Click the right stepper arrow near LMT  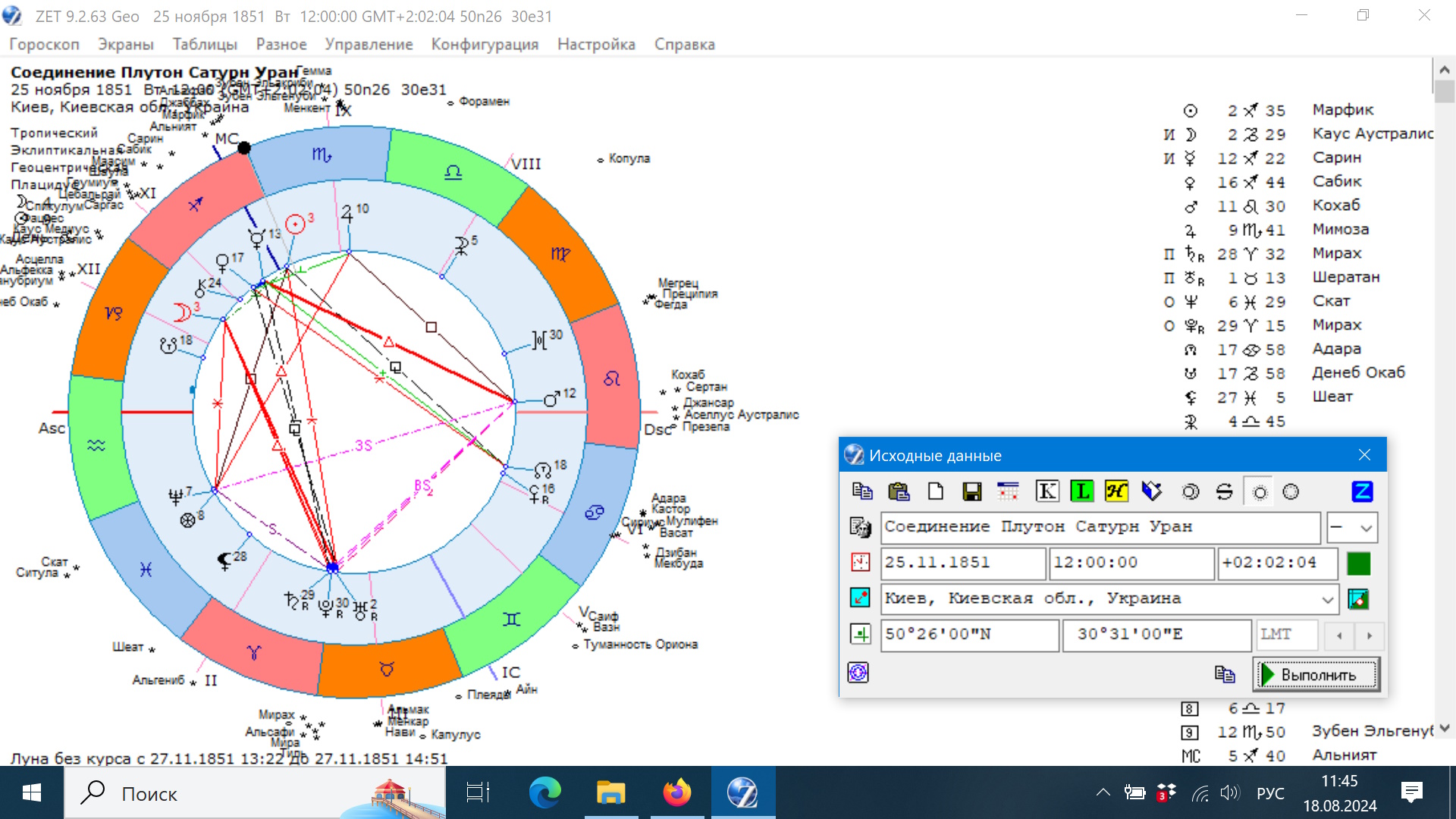point(1370,635)
